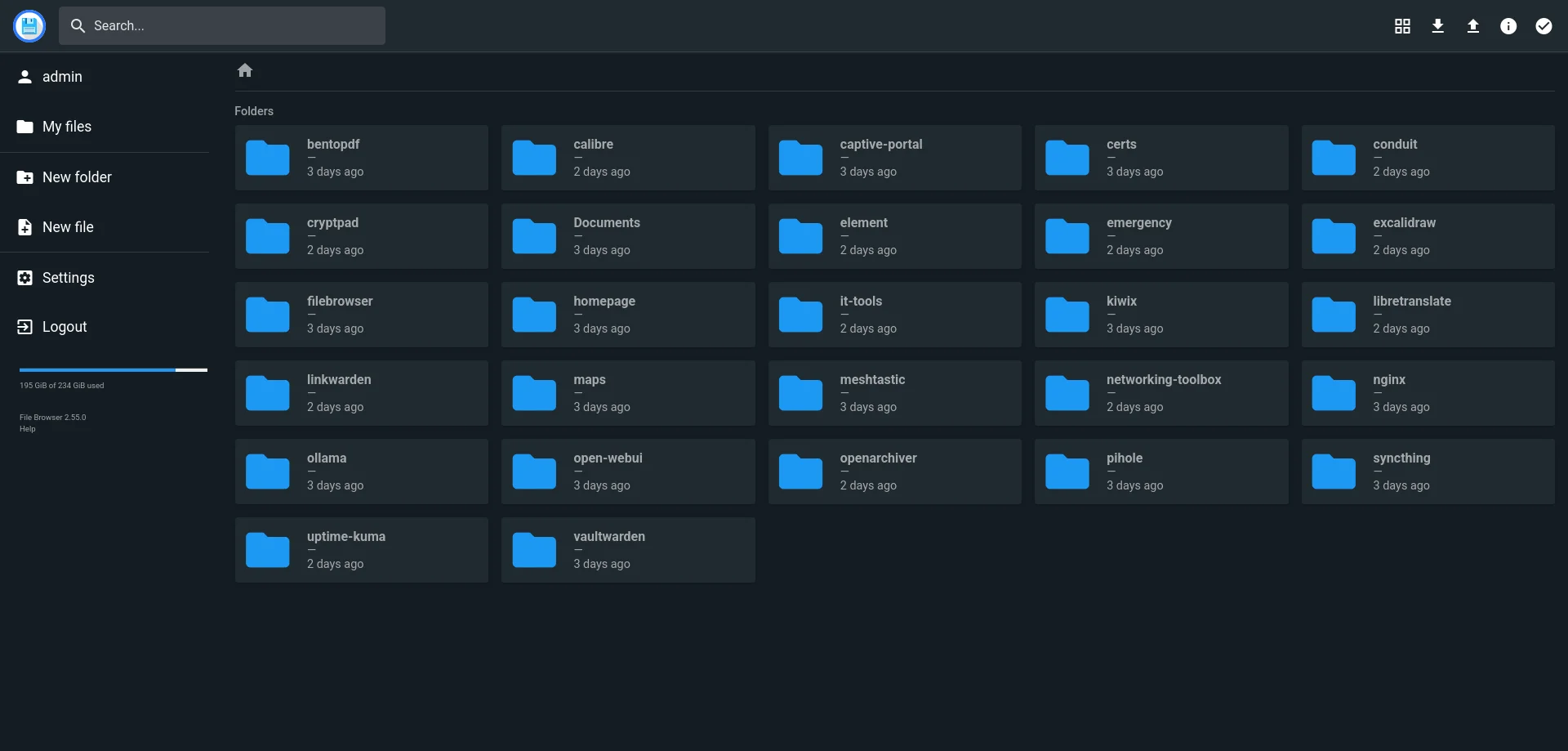The width and height of the screenshot is (1568, 751).
Task: Select the filebrowser folder icon
Action: point(268,315)
